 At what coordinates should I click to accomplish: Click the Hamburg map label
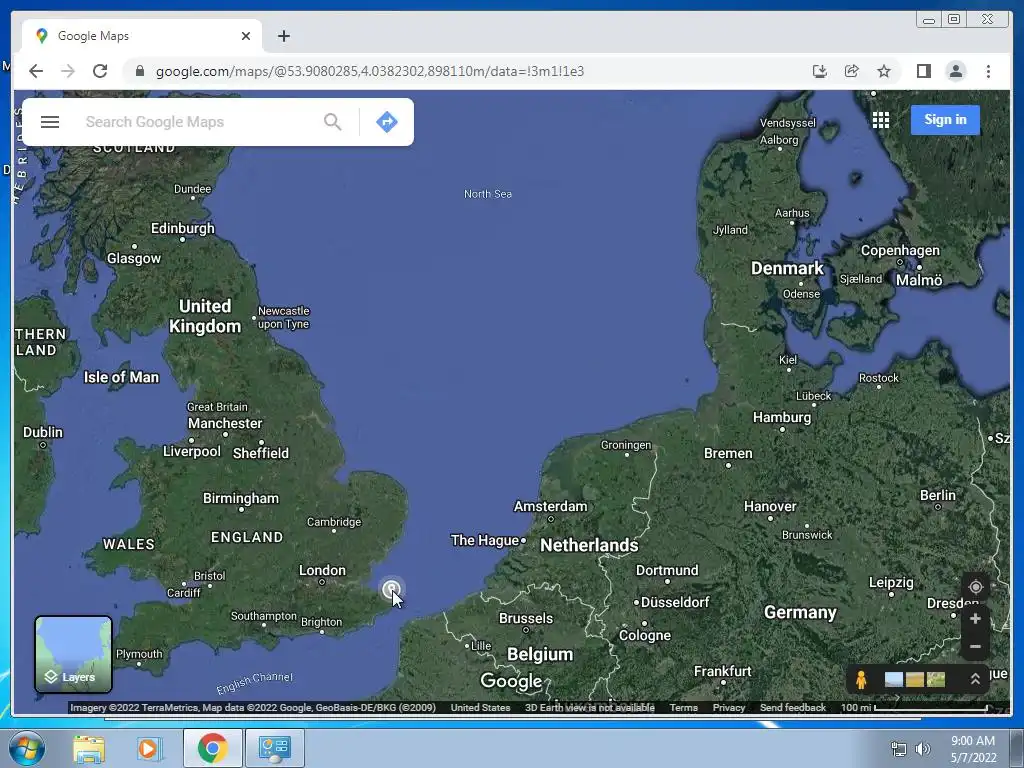pos(782,417)
